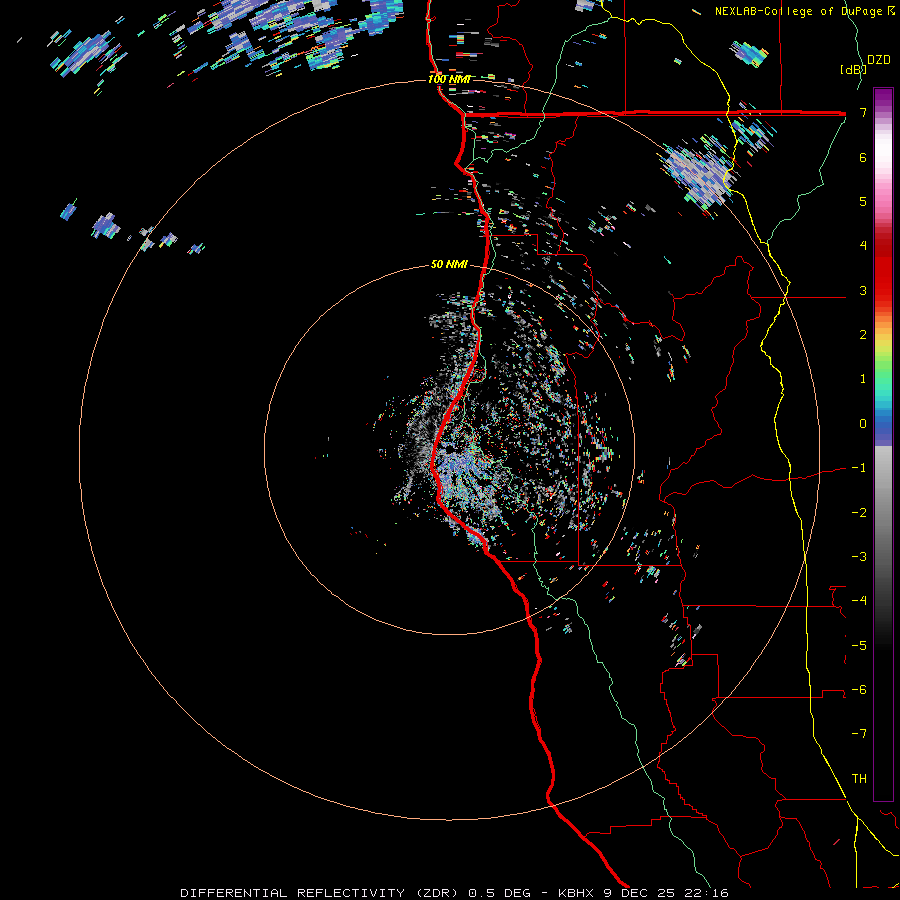
Task: Click the scale value -3
Action: (859, 557)
